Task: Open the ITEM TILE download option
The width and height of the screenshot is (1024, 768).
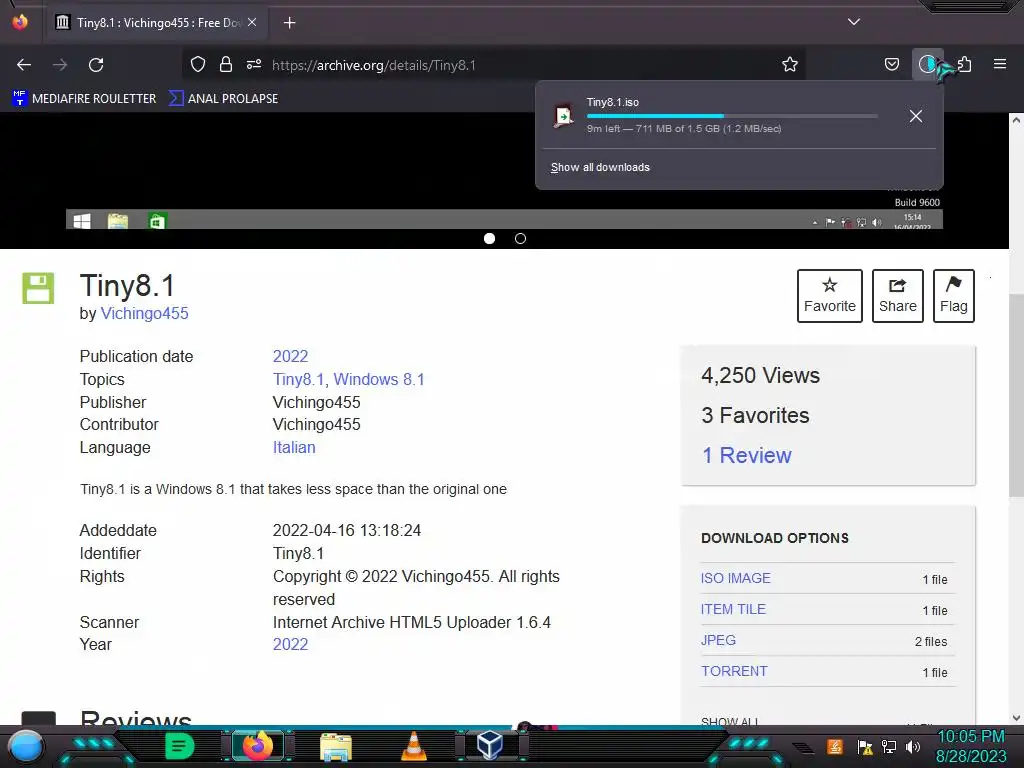Action: 733,609
